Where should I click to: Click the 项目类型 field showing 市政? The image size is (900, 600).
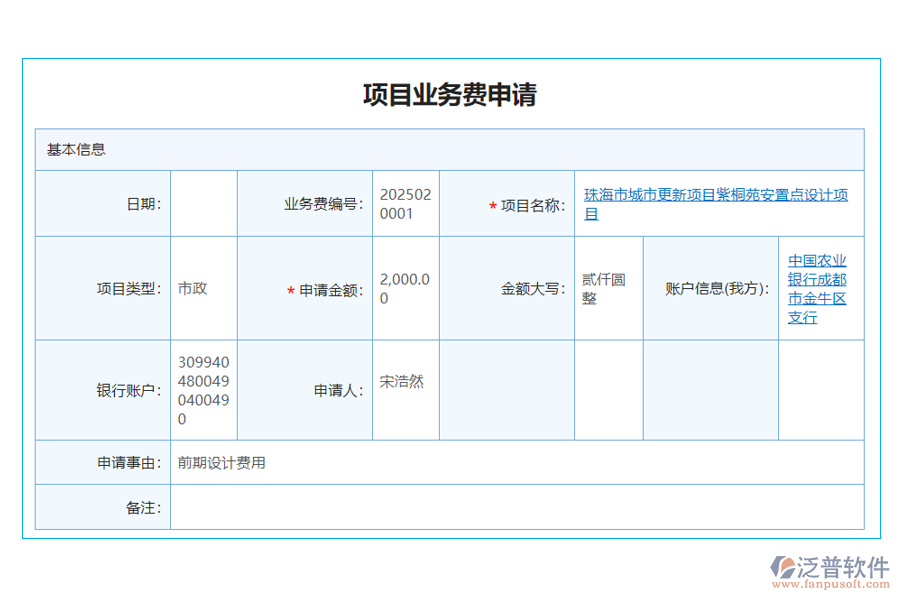tap(203, 288)
